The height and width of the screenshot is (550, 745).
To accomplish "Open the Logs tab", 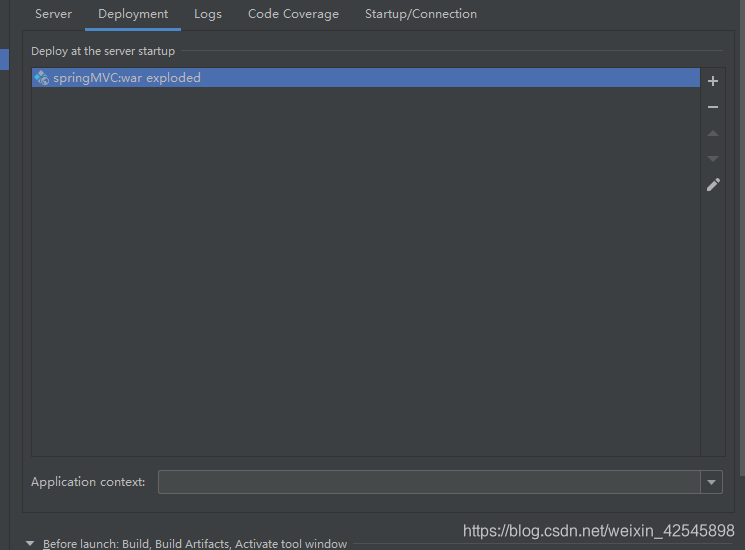I will click(208, 14).
